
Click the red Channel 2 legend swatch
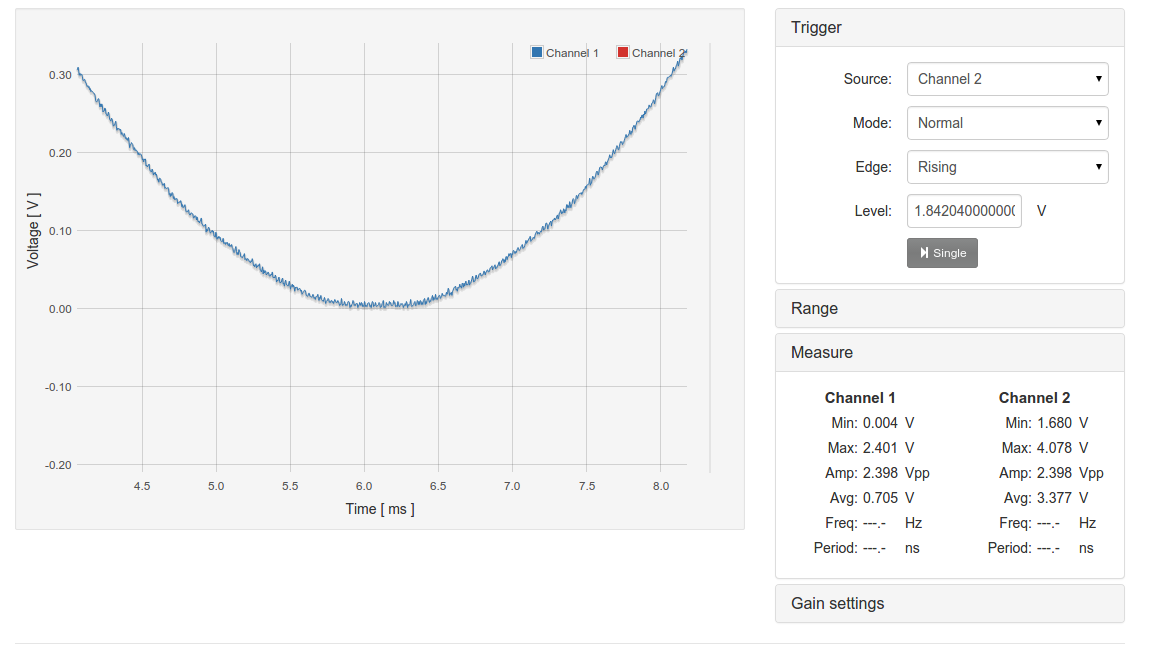point(623,53)
